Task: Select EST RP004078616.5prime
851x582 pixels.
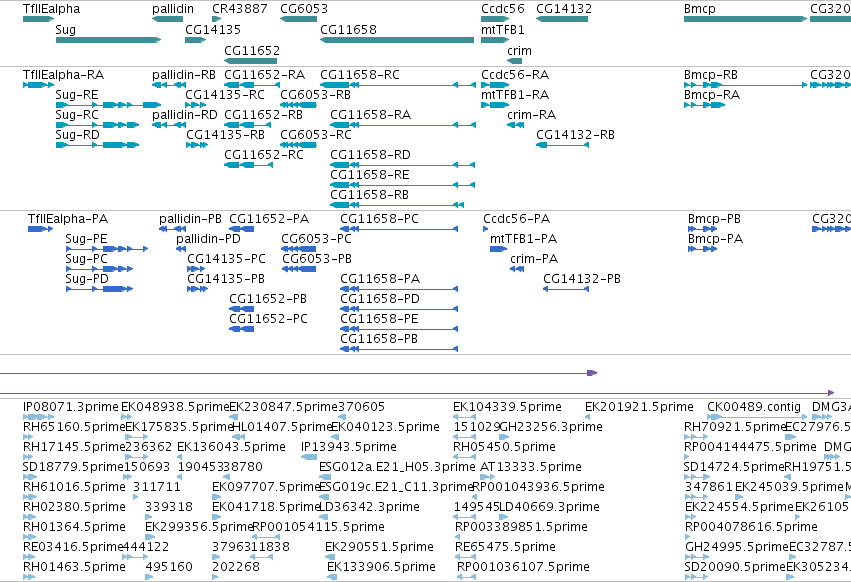Action: pyautogui.click(x=690, y=537)
